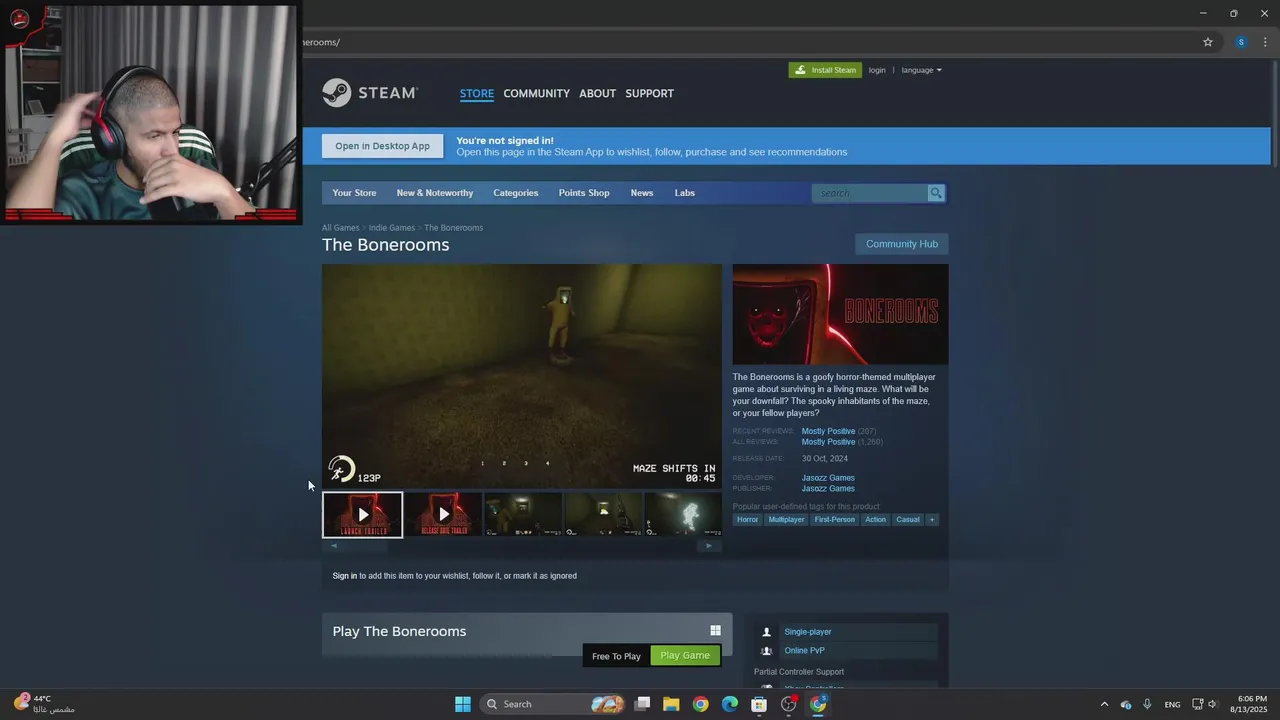Open Windows Start menu
Screen dimensions: 1280x720
tap(463, 704)
